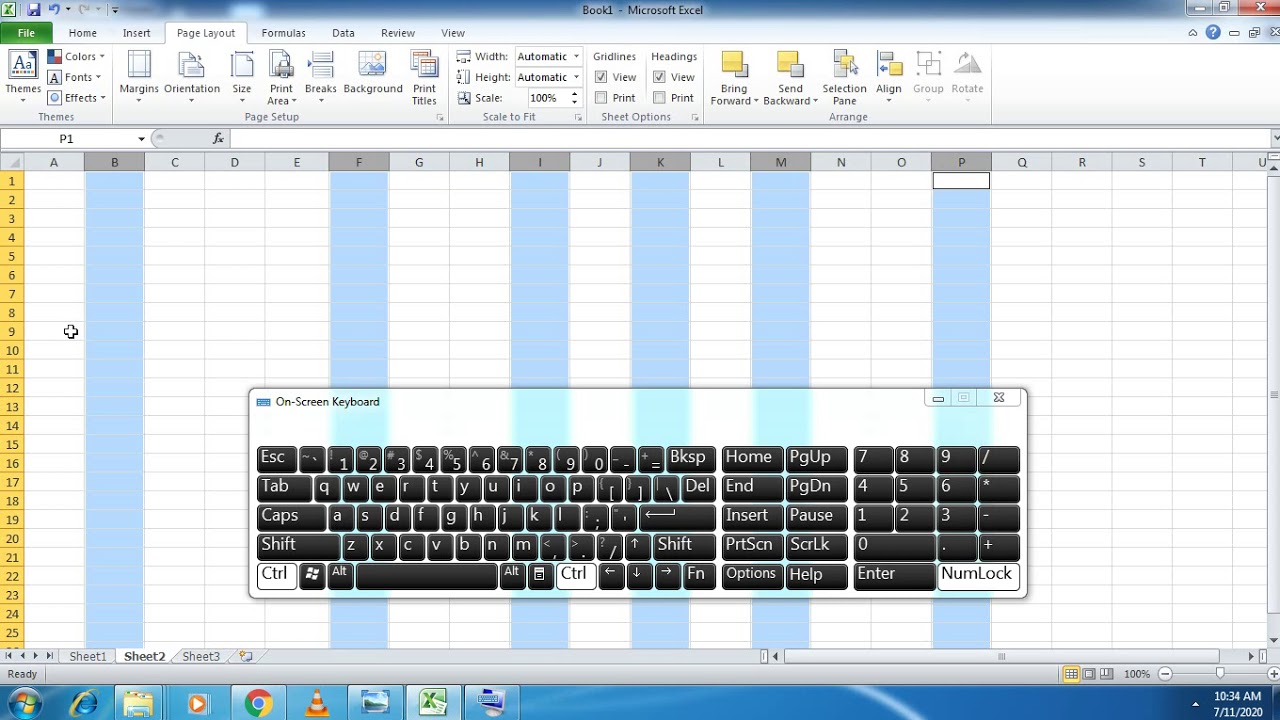Choose a paper Size
Screen dimensions: 1280x720
(x=242, y=76)
